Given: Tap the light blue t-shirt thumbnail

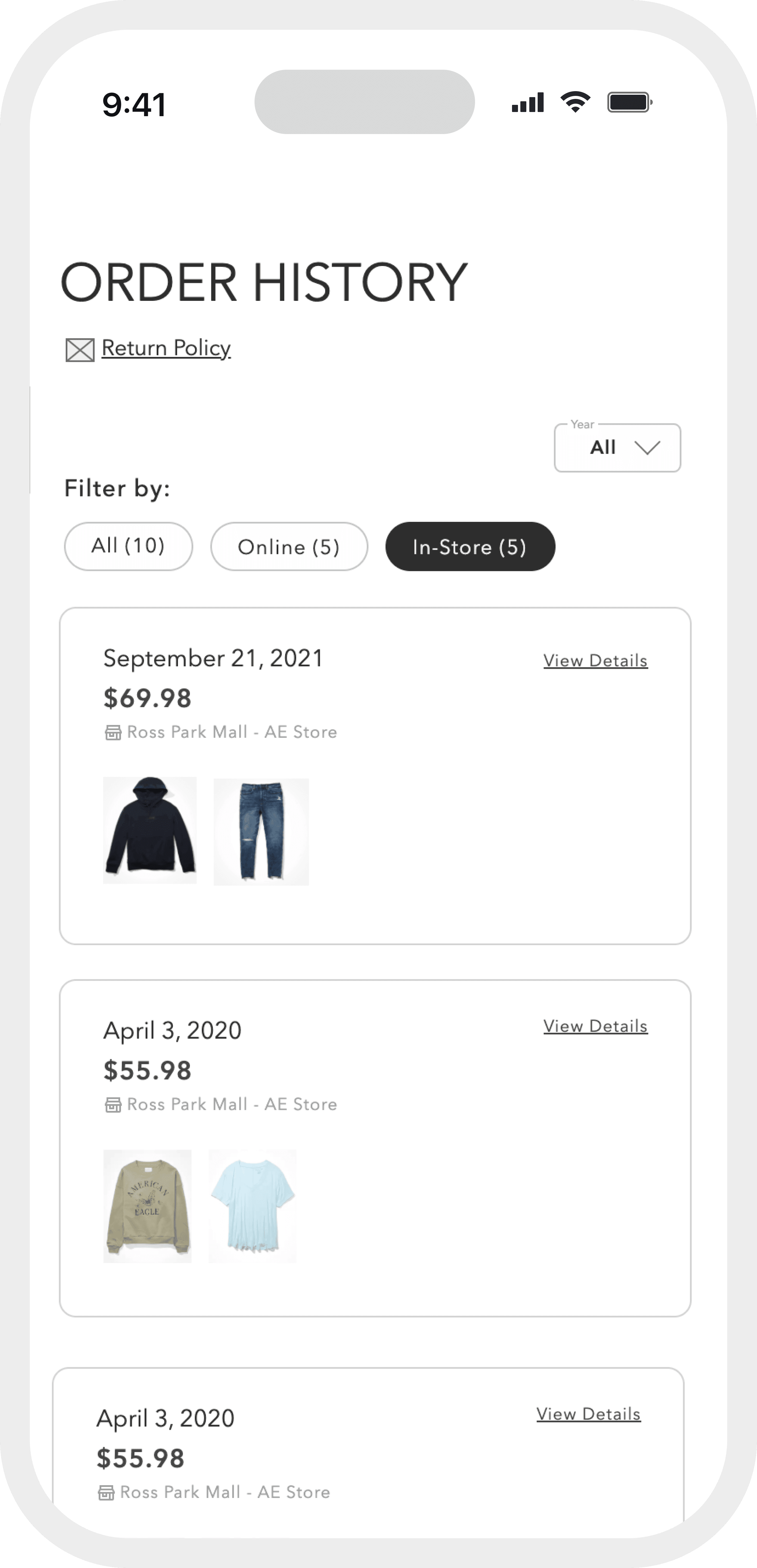Looking at the screenshot, I should click(x=253, y=1206).
